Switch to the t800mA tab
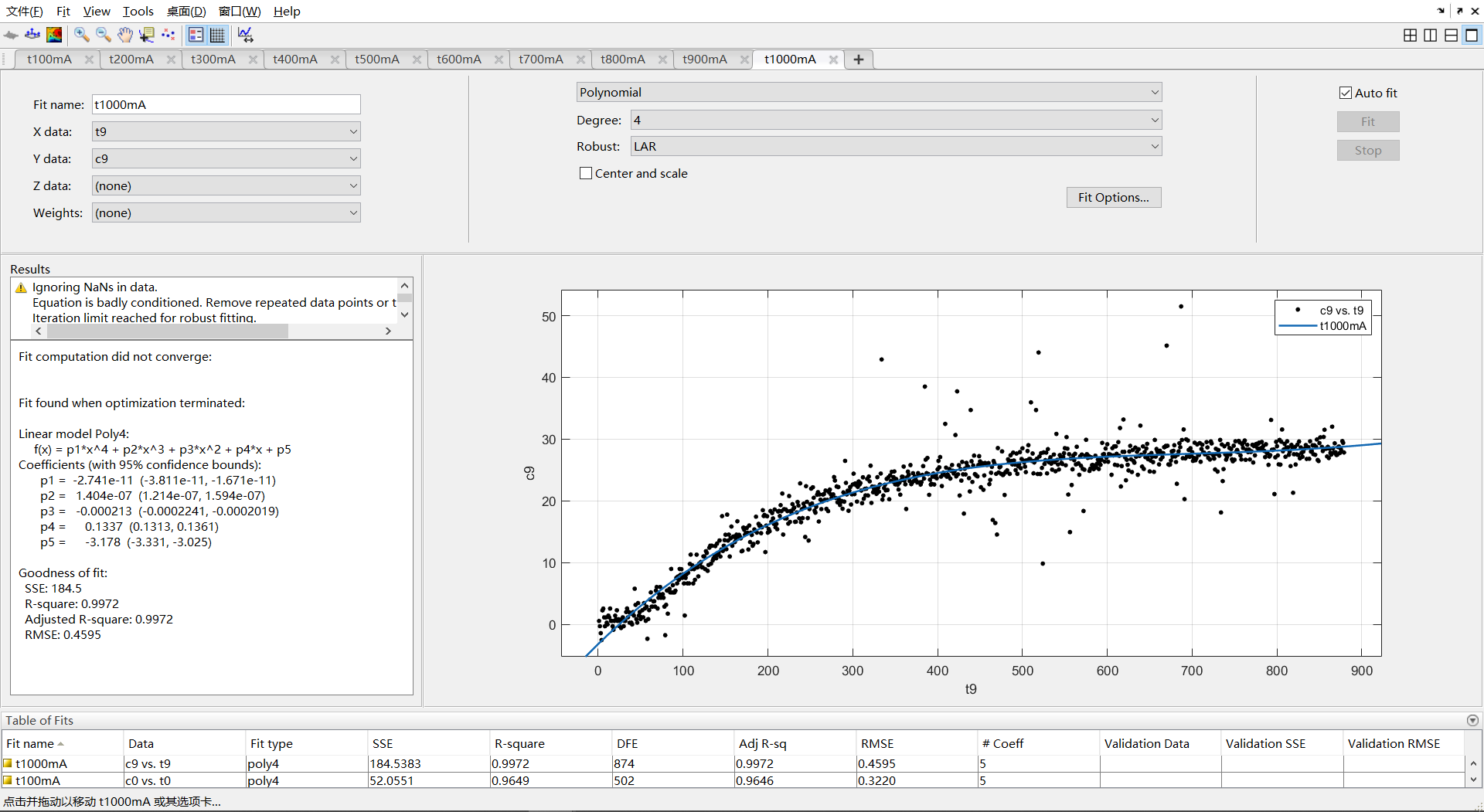 pyautogui.click(x=623, y=59)
